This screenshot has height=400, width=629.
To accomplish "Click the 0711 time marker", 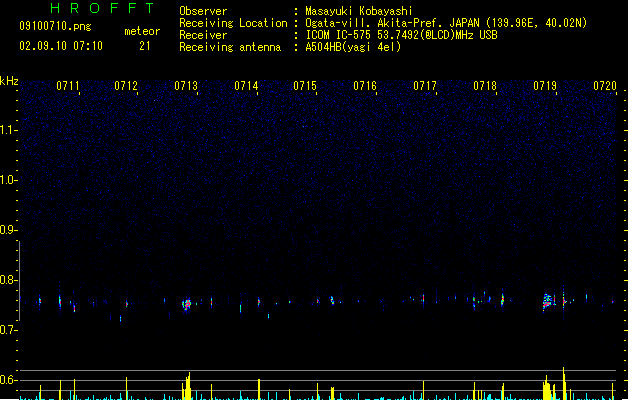I will point(68,86).
